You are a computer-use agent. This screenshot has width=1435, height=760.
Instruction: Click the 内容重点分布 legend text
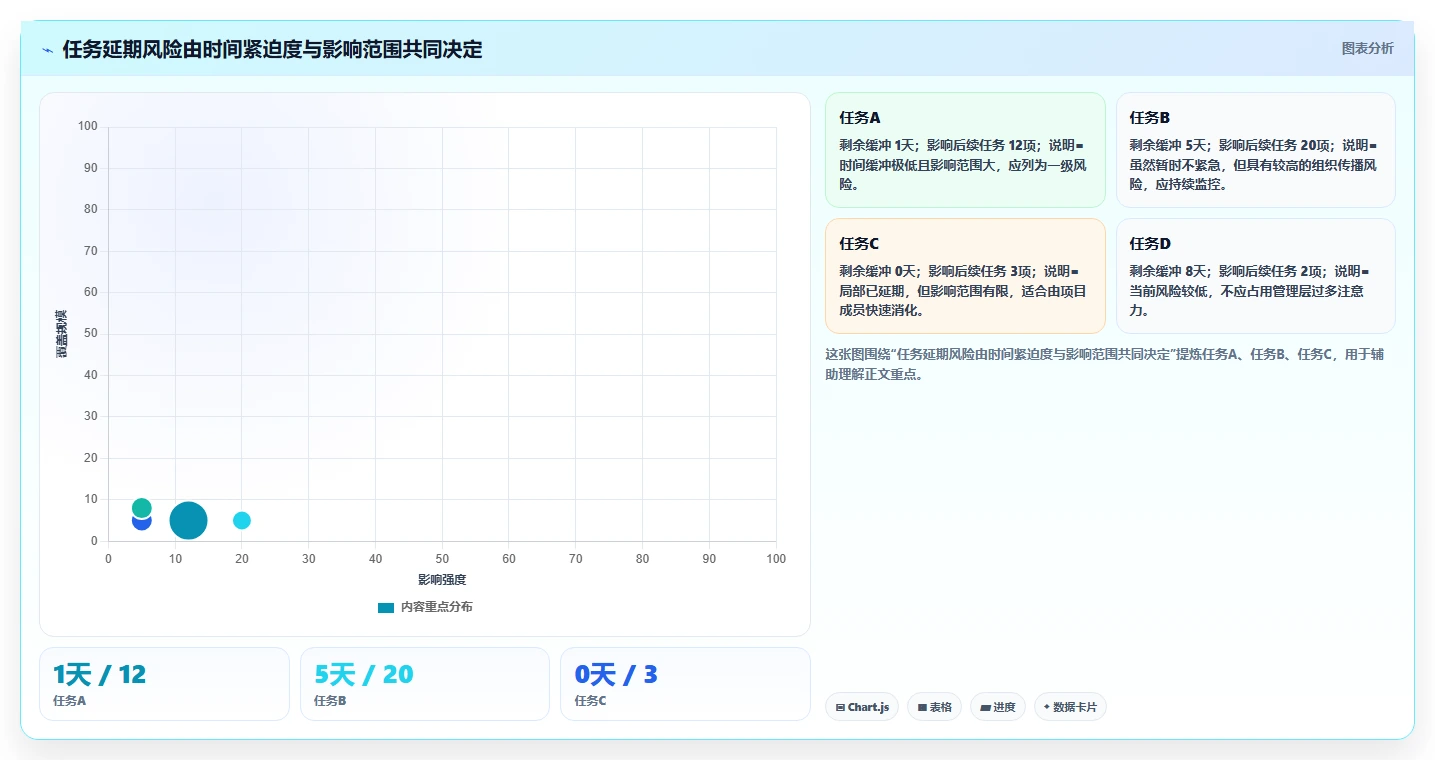click(x=437, y=607)
